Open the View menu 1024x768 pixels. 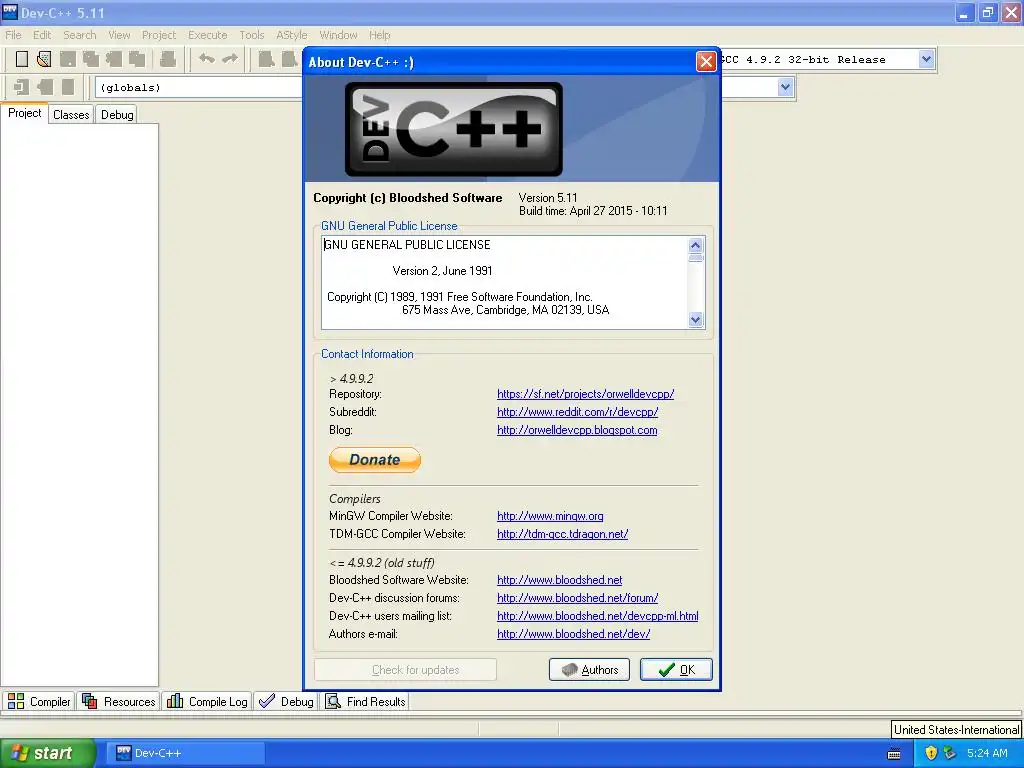click(x=119, y=35)
